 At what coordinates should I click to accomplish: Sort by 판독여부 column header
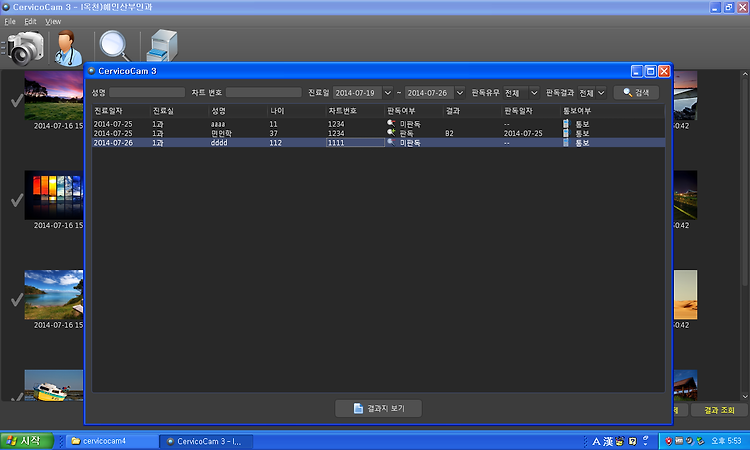[414, 111]
